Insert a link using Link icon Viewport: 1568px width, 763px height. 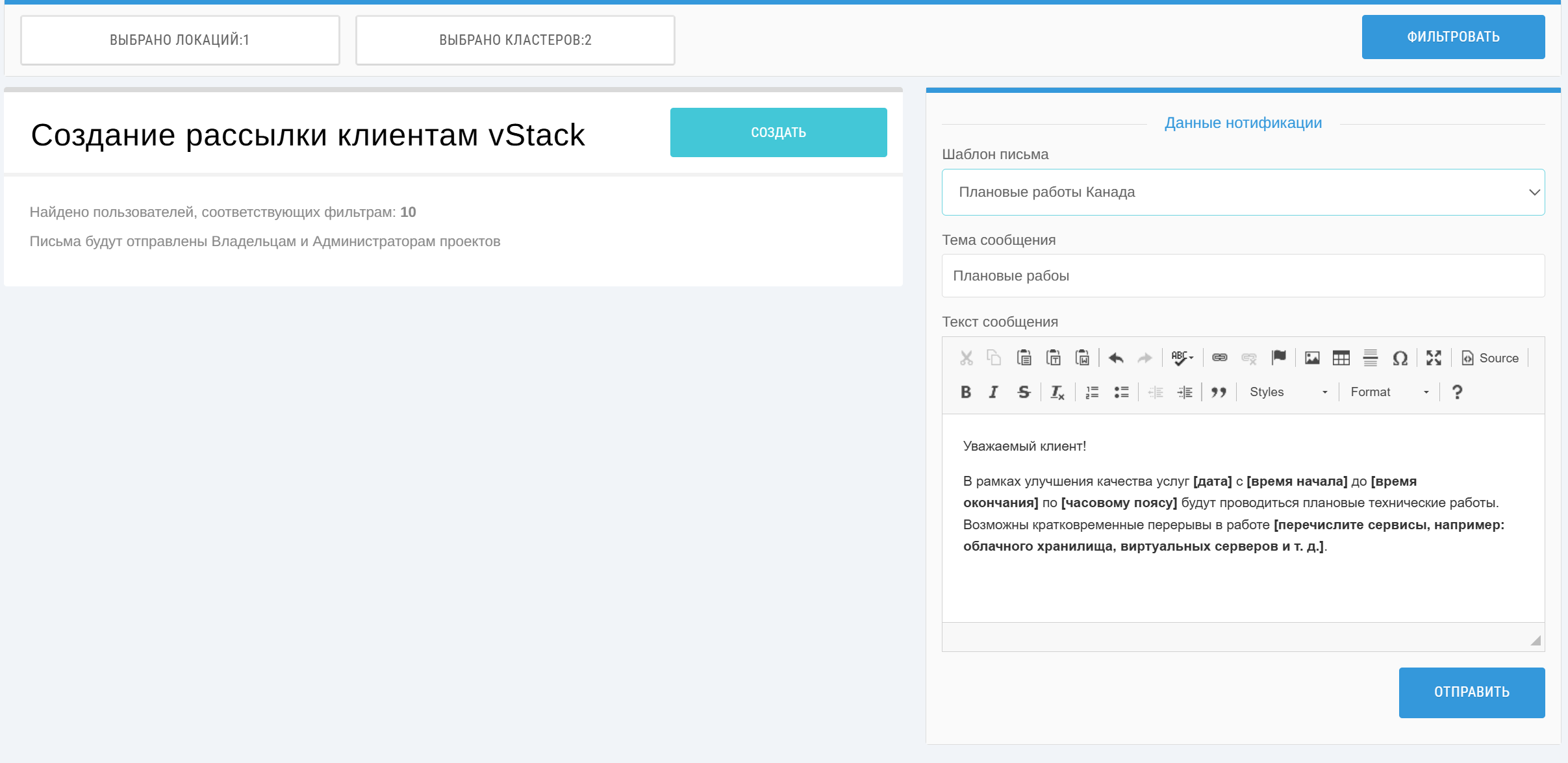tap(1219, 358)
